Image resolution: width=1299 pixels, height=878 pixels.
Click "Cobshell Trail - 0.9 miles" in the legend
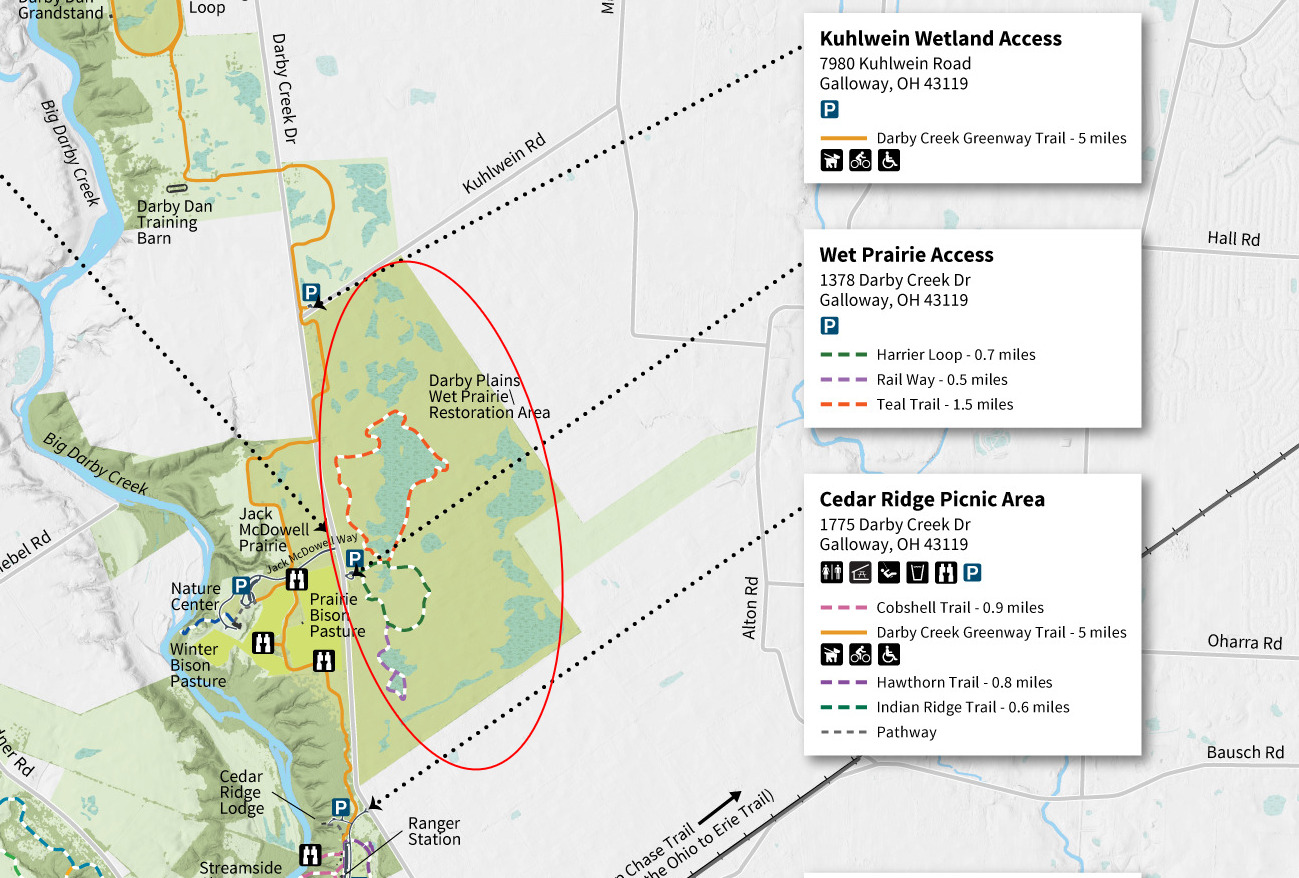point(960,608)
